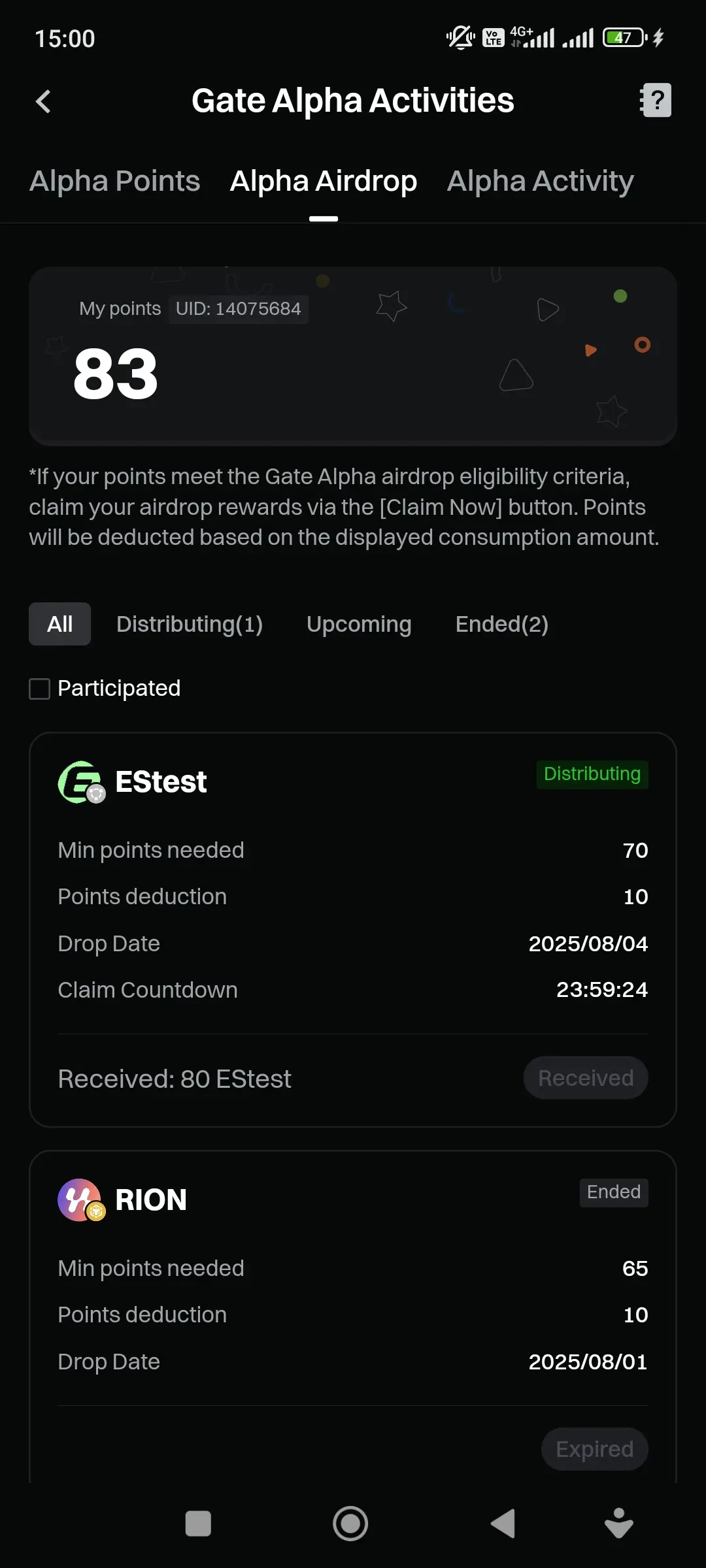
Task: Select the All filter chip
Action: 59,624
